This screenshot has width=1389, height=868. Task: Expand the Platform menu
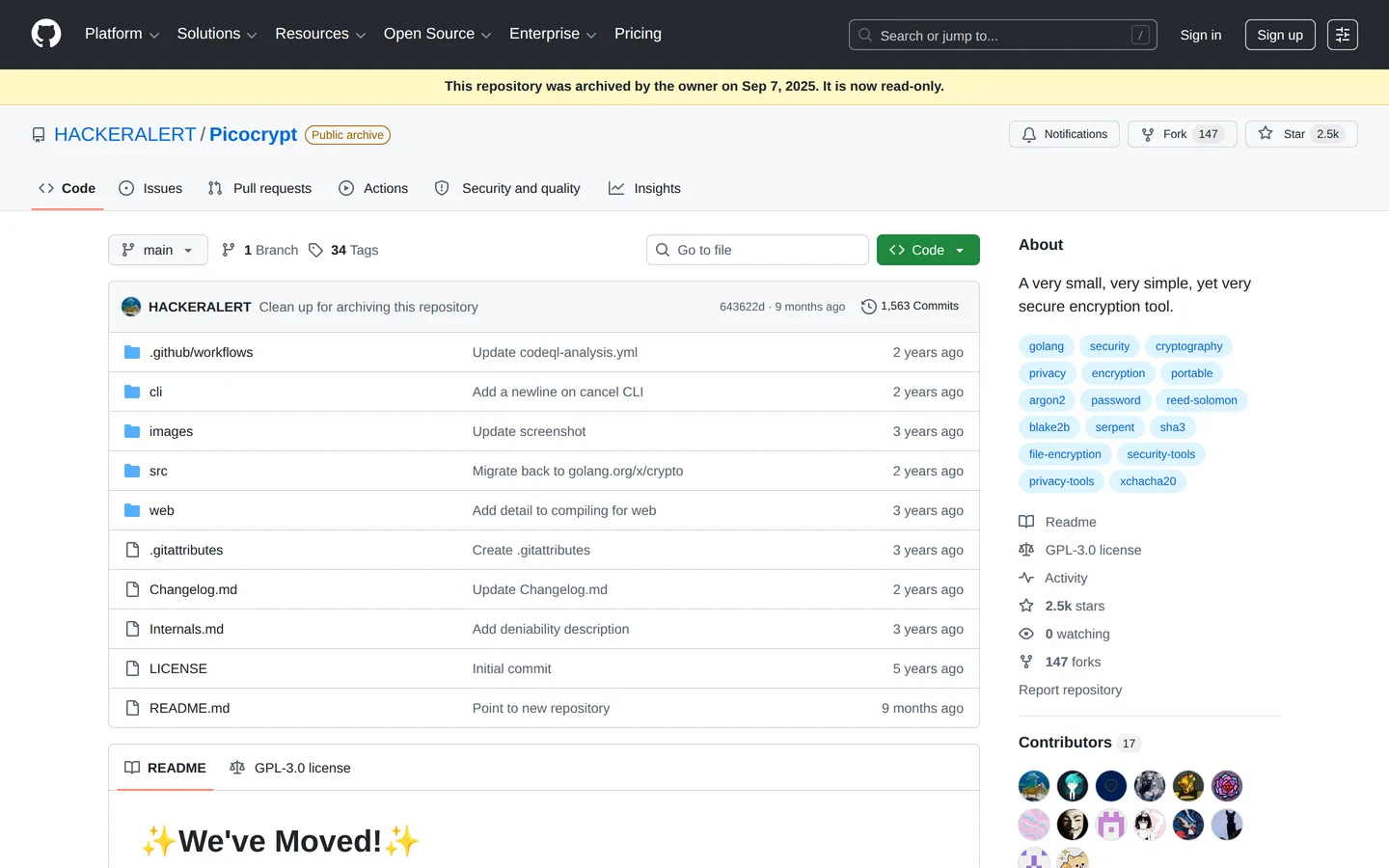[x=122, y=34]
